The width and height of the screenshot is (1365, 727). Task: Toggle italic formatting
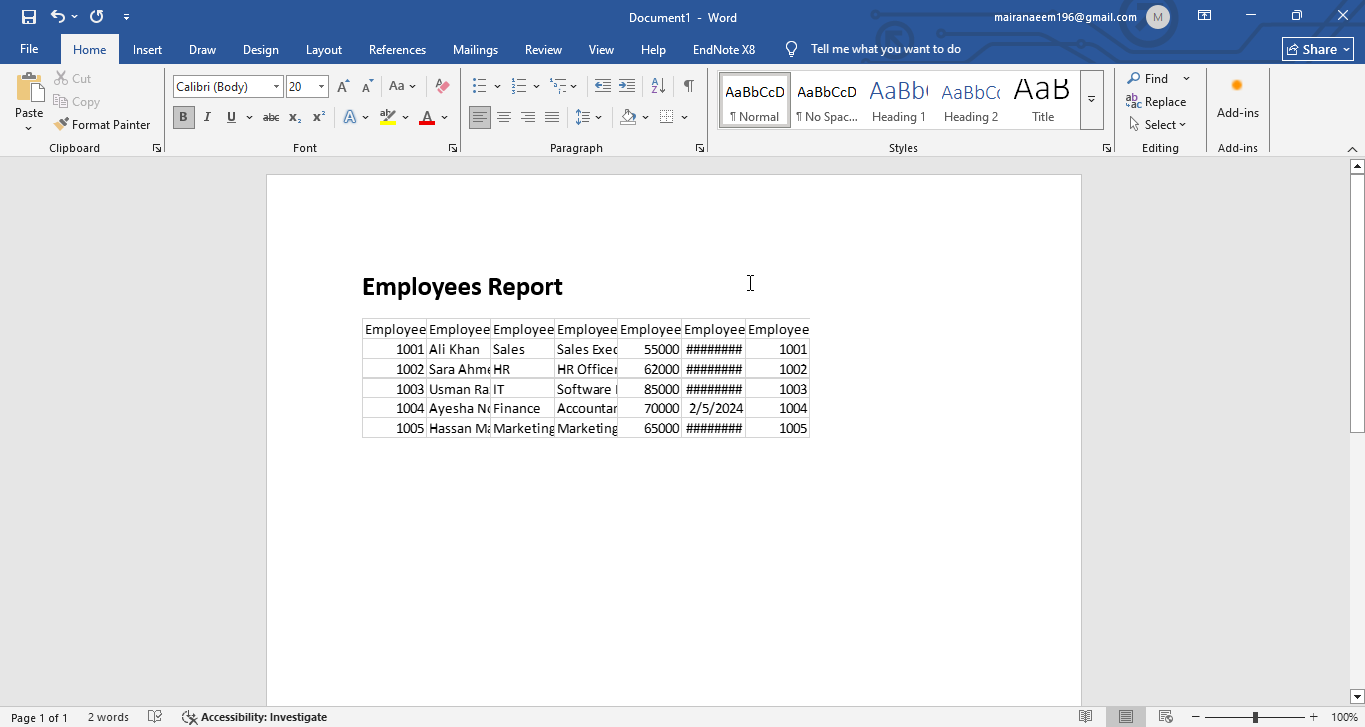(x=207, y=117)
